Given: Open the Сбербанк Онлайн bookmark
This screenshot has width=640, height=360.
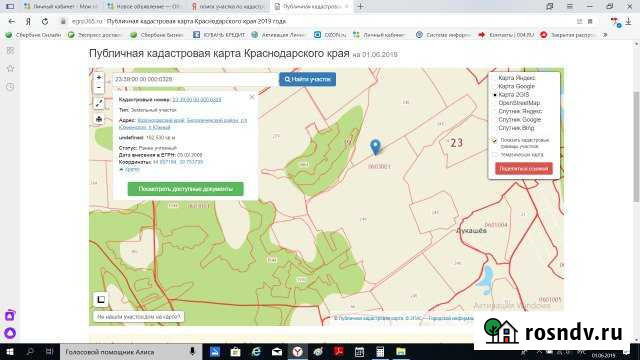Looking at the screenshot, I should tap(33, 35).
